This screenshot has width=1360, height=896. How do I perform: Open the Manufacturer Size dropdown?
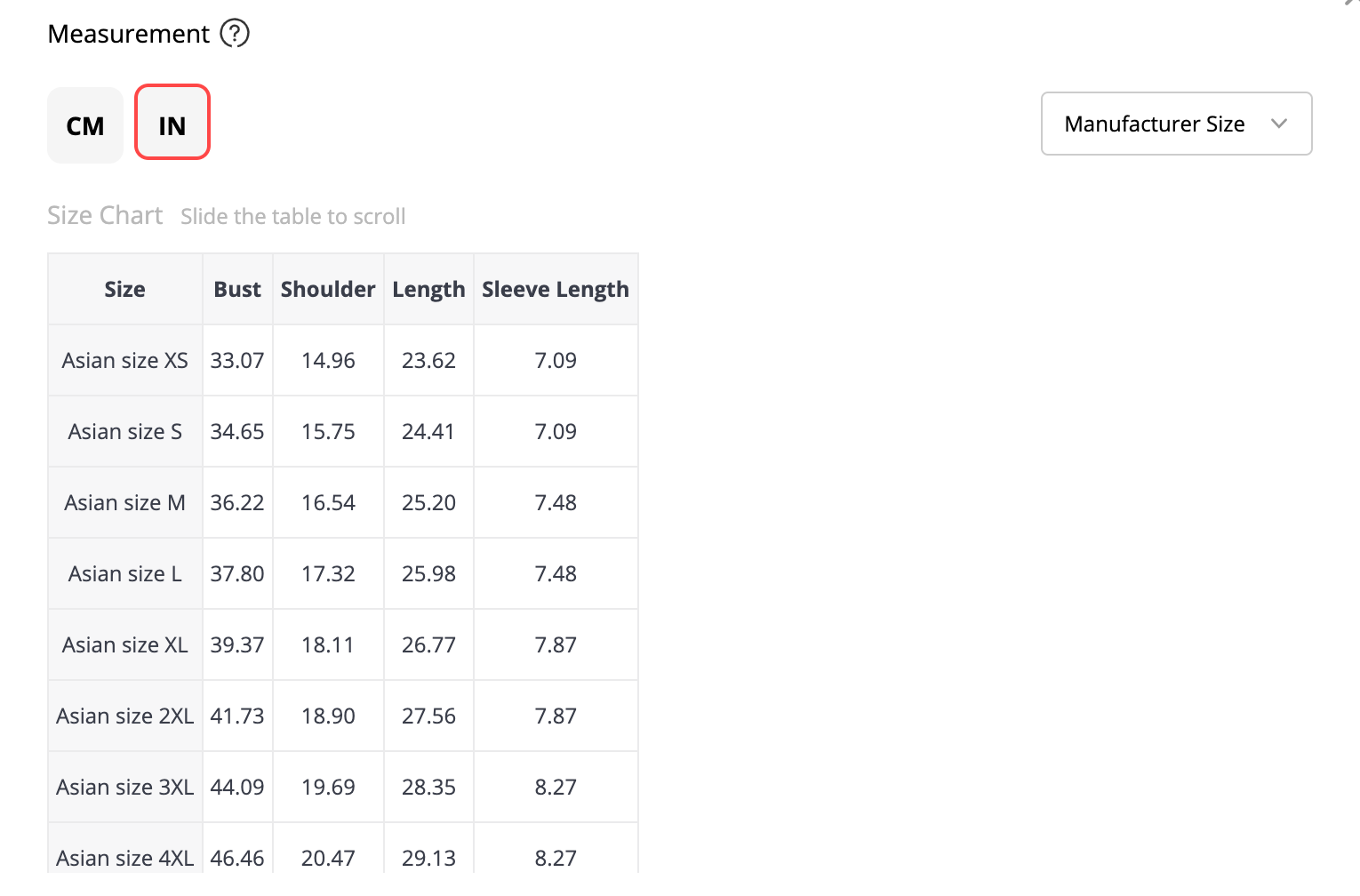tap(1177, 124)
